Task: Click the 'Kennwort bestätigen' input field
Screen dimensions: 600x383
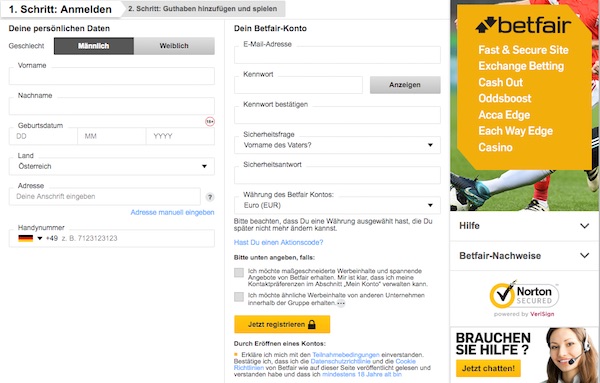Action: 337,115
